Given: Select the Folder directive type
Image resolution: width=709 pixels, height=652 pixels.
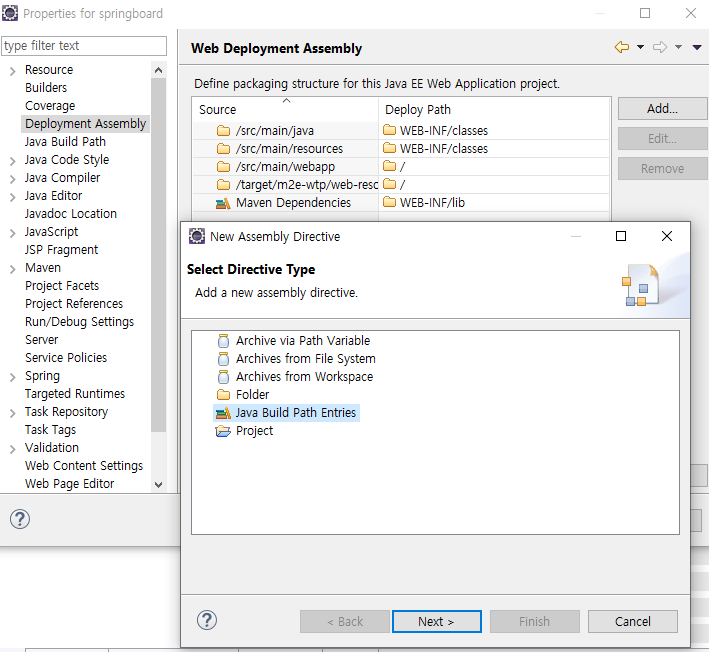Looking at the screenshot, I should click(252, 395).
